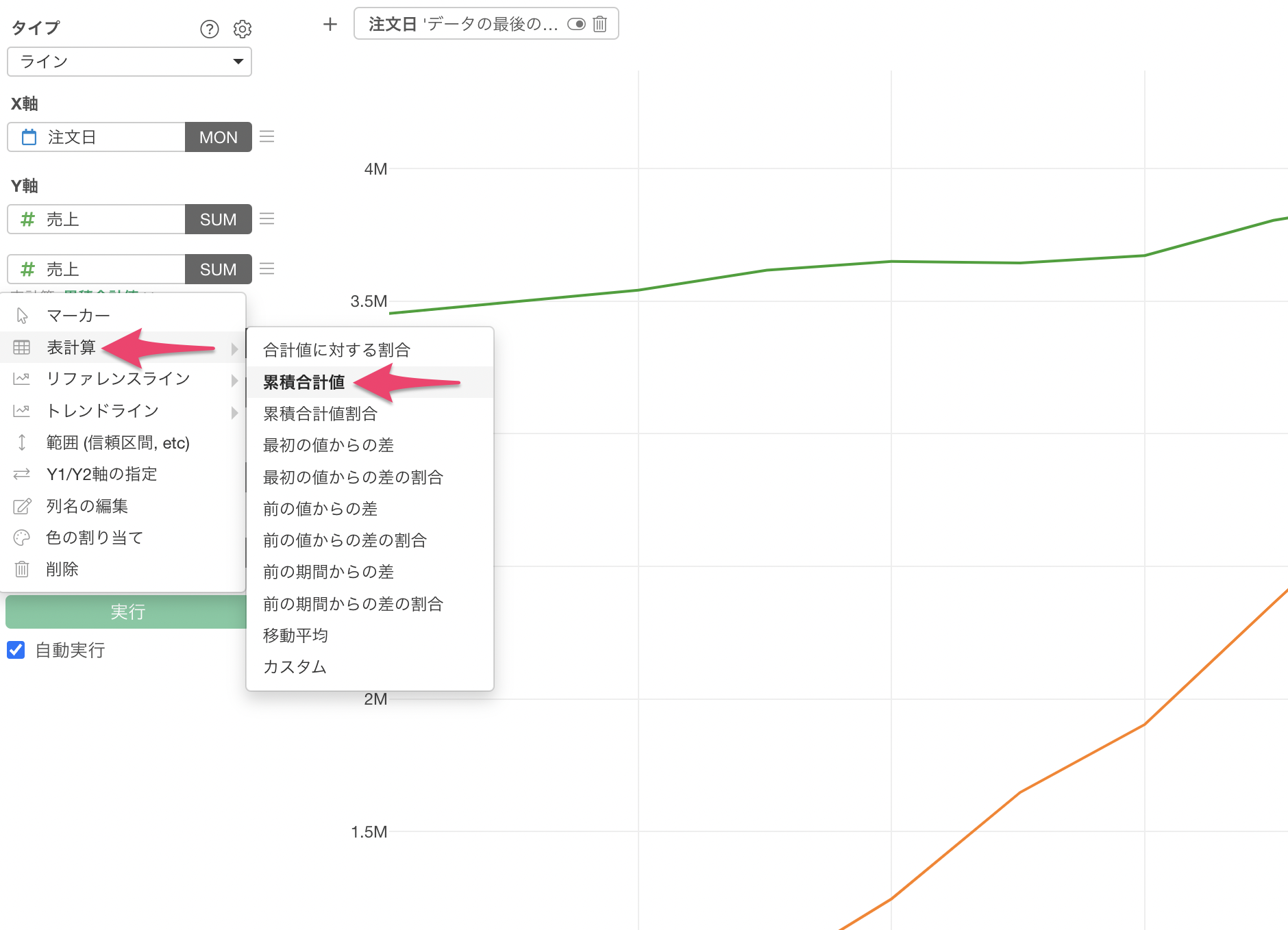1288x930 pixels.
Task: Select 前の値からの差の割合 calculation
Action: (x=370, y=540)
